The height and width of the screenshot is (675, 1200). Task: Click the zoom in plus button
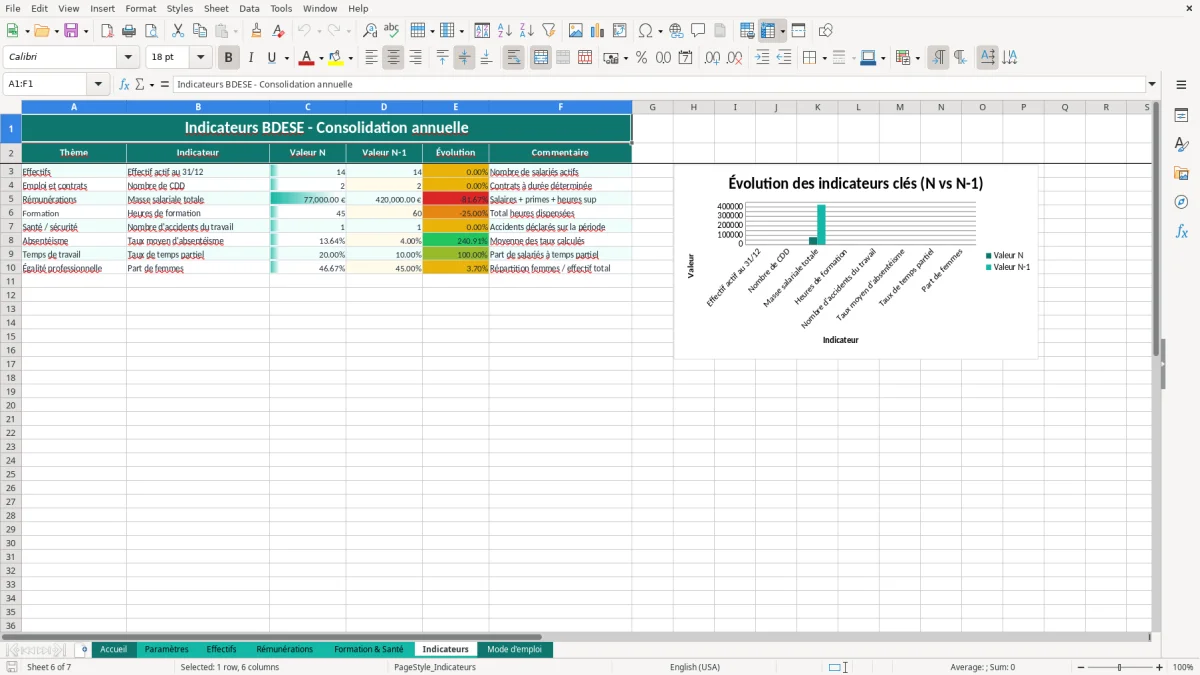tap(1160, 667)
